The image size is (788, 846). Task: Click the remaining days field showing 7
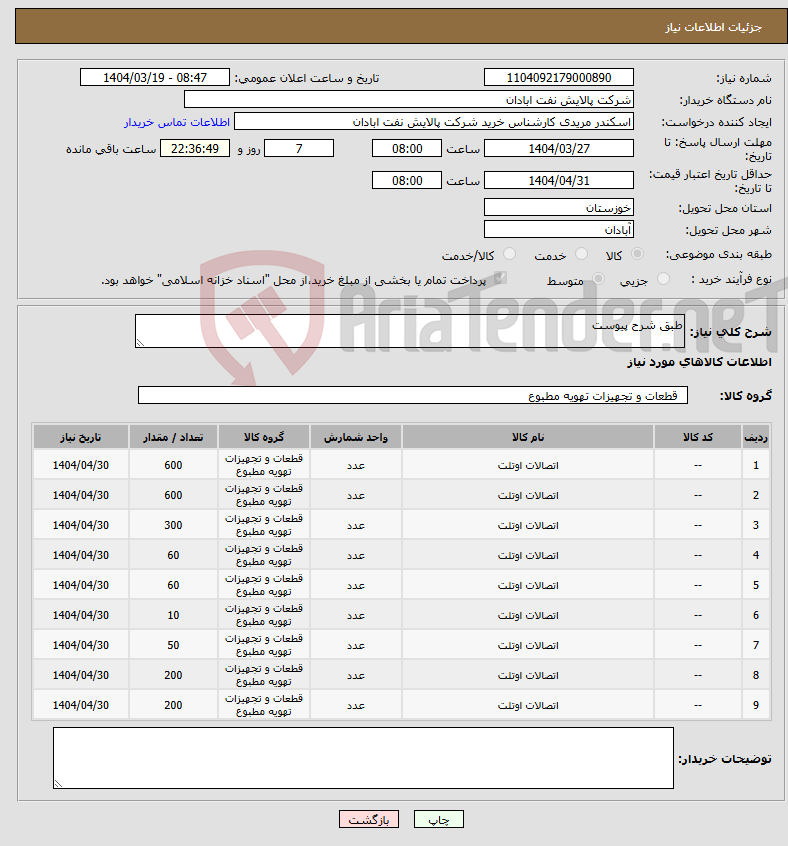299,148
